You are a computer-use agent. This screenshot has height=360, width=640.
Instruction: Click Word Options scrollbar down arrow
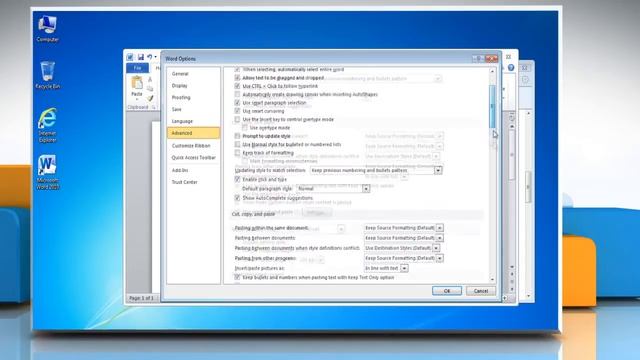pyautogui.click(x=492, y=280)
